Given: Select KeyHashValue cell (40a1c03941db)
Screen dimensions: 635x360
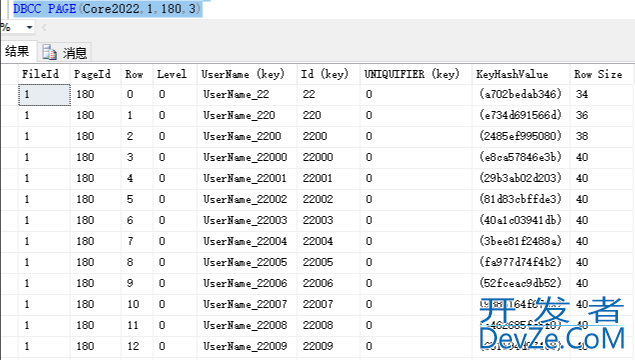Looking at the screenshot, I should point(521,221).
